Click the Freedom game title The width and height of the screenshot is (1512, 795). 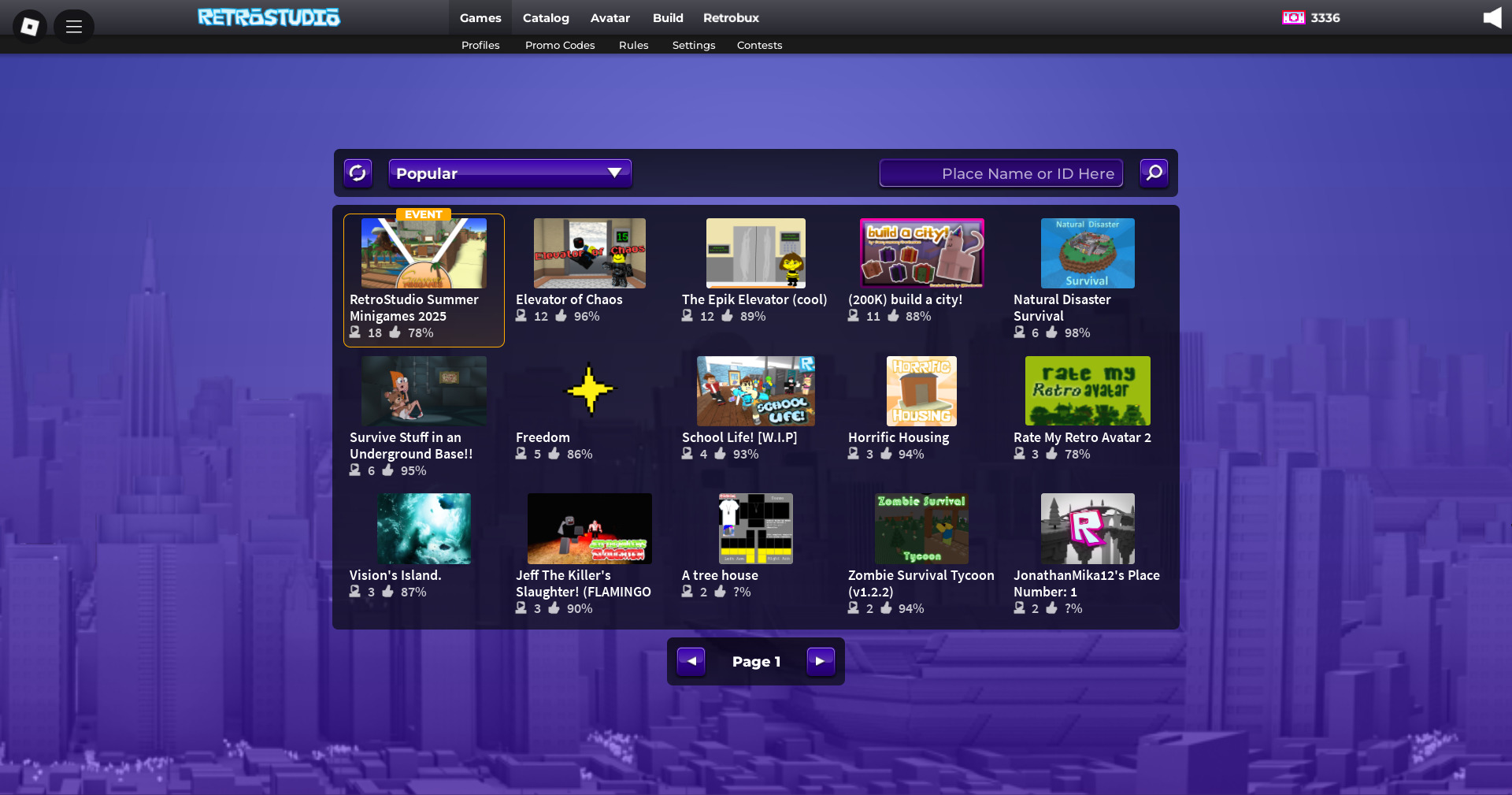click(x=543, y=437)
